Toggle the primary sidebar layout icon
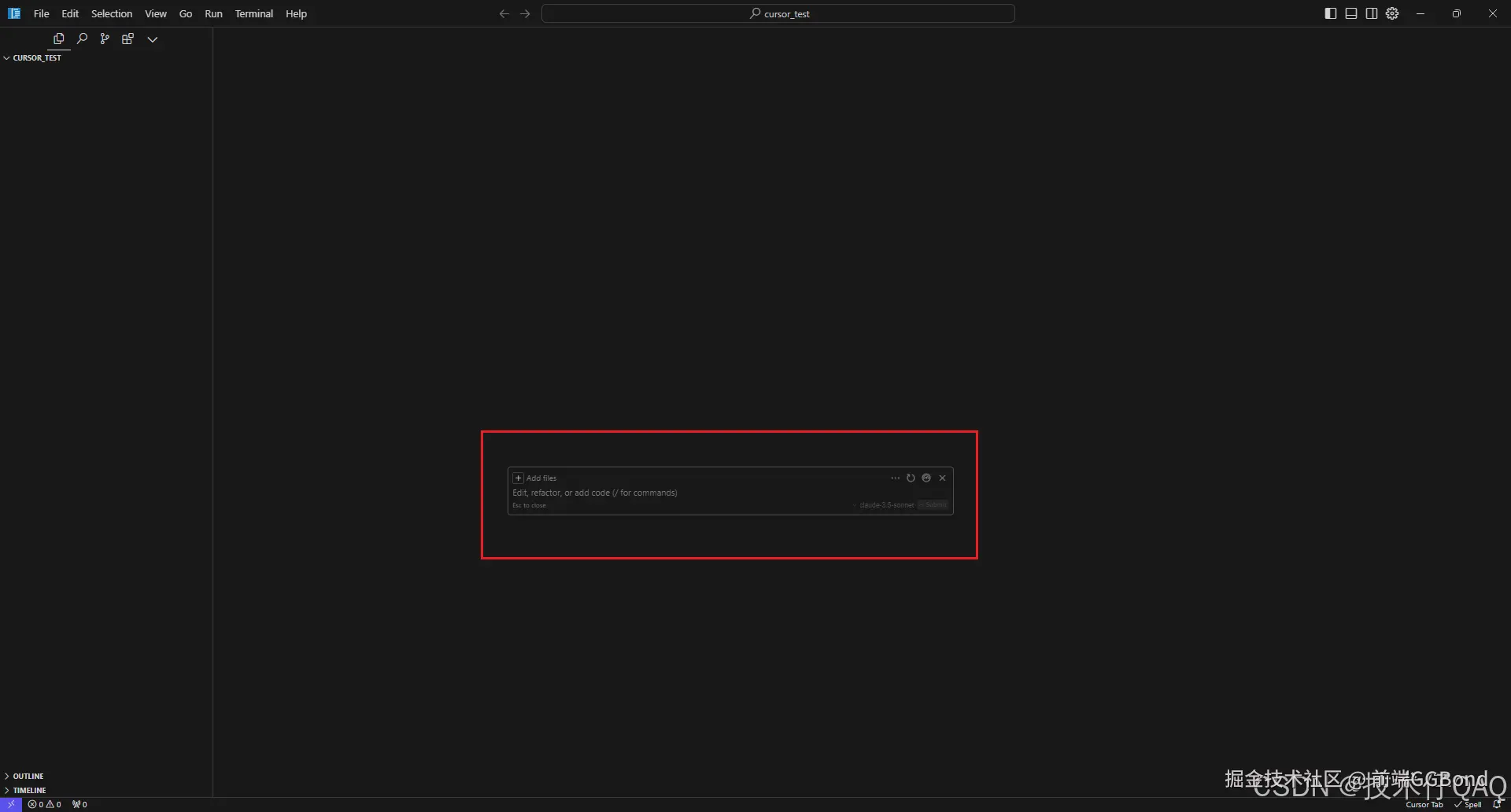 [x=1331, y=13]
